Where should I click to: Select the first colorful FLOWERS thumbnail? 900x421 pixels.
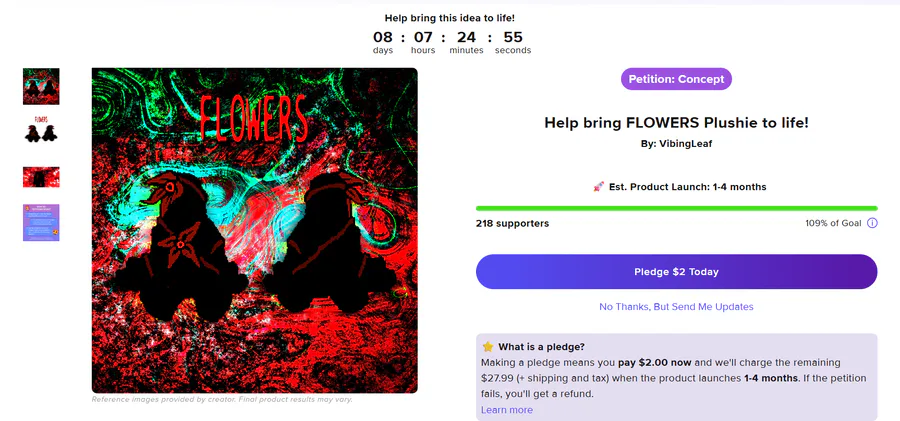41,86
